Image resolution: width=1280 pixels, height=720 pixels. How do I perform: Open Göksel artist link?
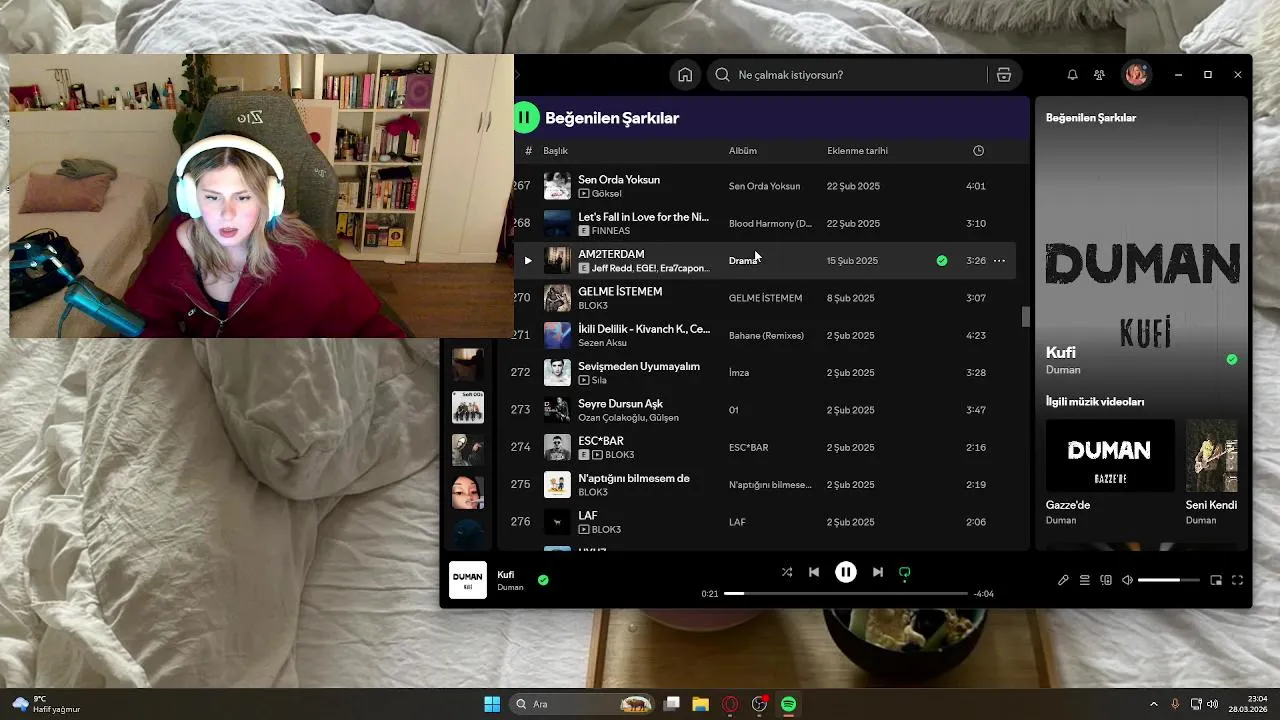[x=606, y=194]
